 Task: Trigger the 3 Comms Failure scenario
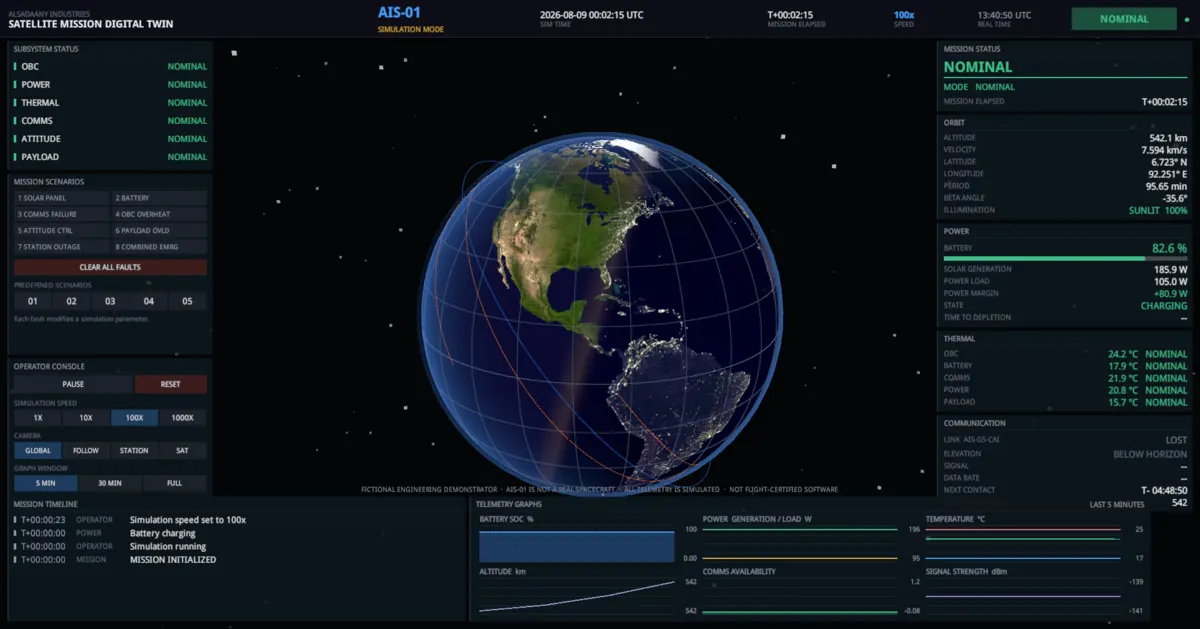point(61,214)
